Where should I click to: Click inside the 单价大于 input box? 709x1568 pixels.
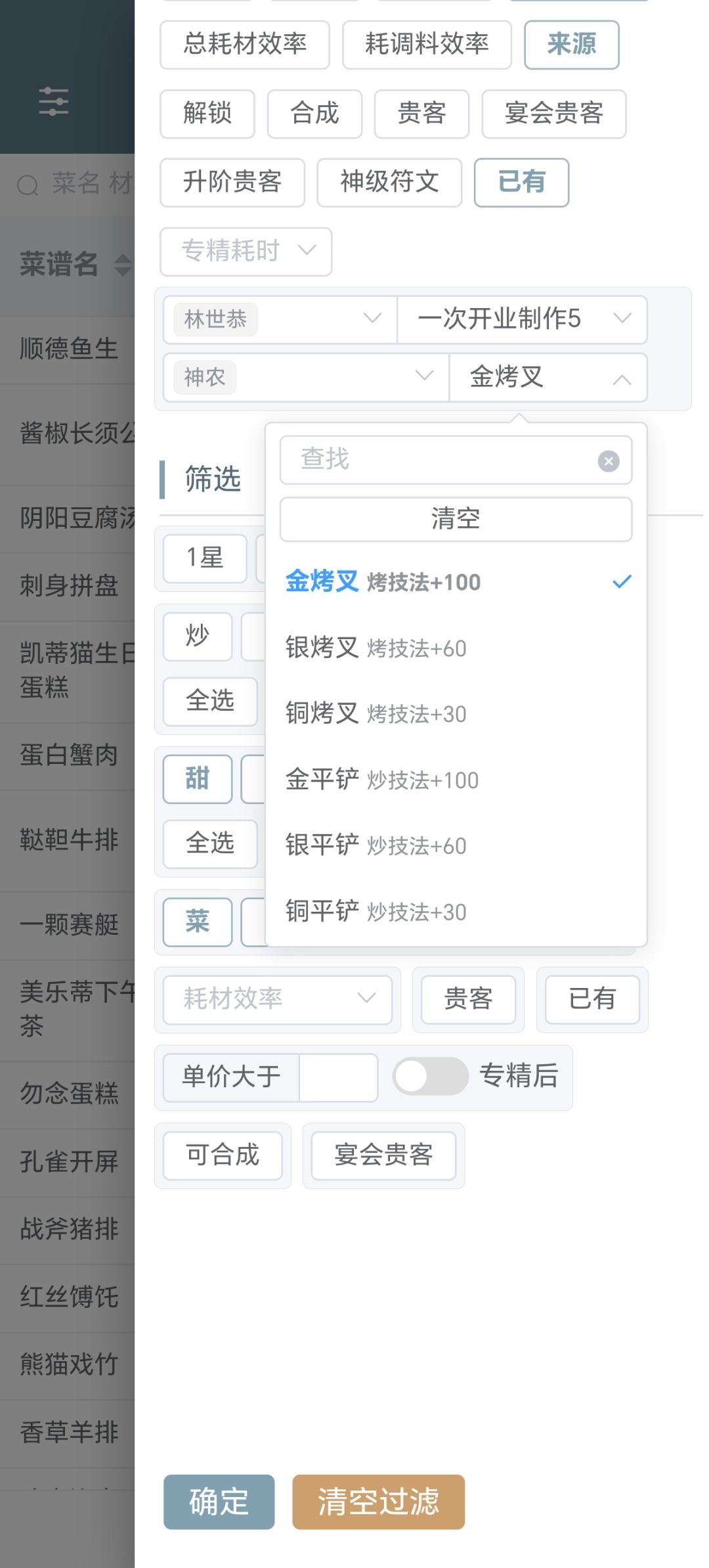click(338, 1077)
